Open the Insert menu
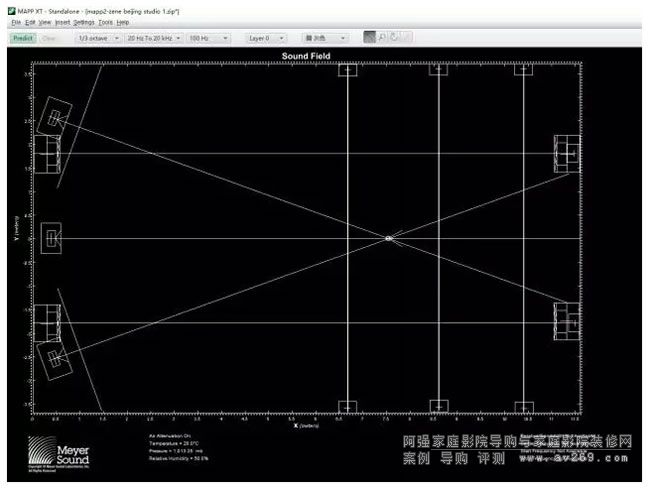The image size is (650, 489). coord(63,22)
